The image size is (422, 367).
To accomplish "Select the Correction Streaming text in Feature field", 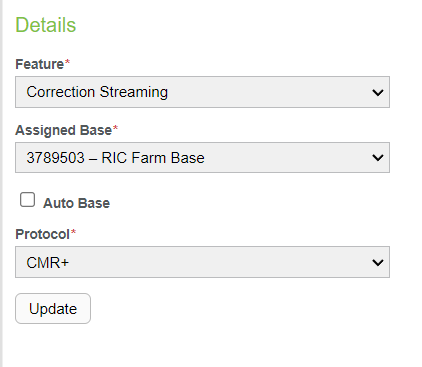I will tap(97, 92).
